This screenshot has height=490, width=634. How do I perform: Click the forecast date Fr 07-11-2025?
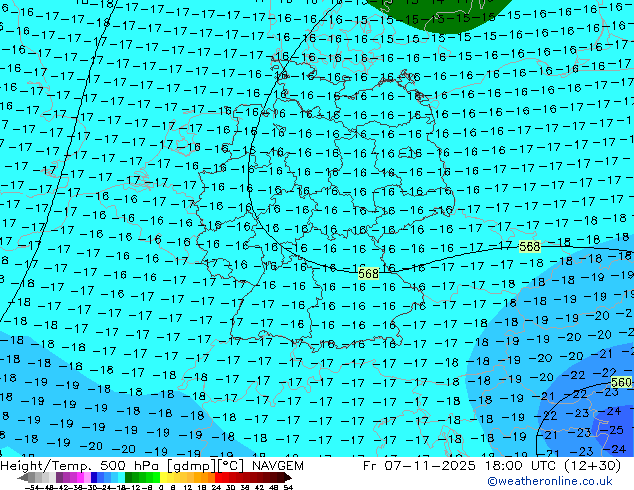pos(419,466)
